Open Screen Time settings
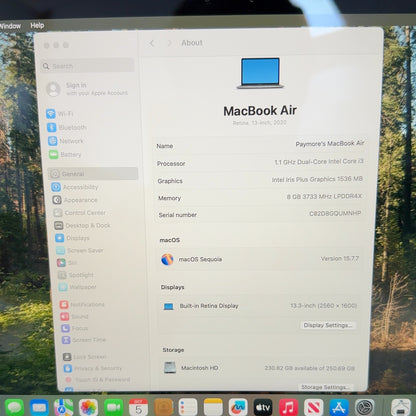This screenshot has height=416, width=416. (x=84, y=340)
